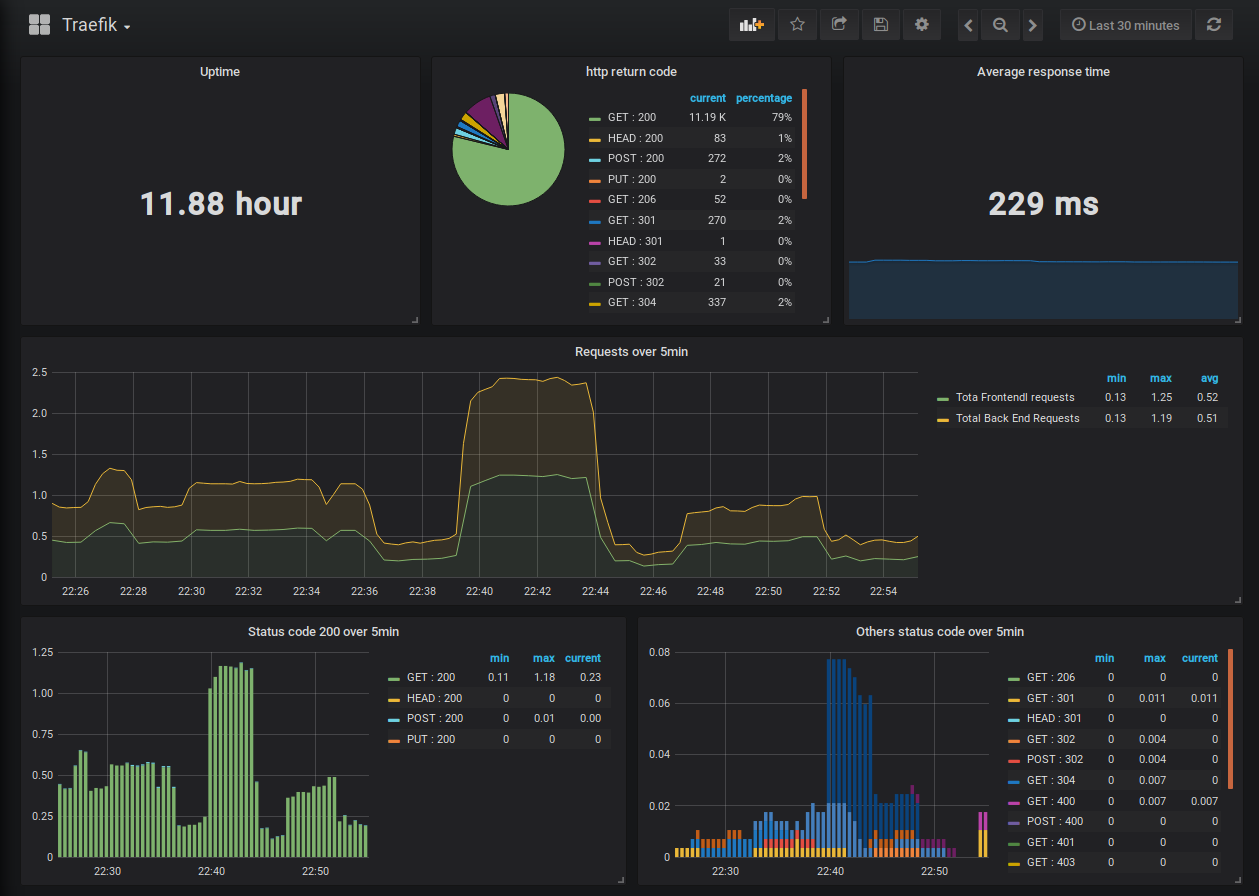This screenshot has height=896, width=1259.
Task: Click the Uptime panel title
Action: (x=220, y=72)
